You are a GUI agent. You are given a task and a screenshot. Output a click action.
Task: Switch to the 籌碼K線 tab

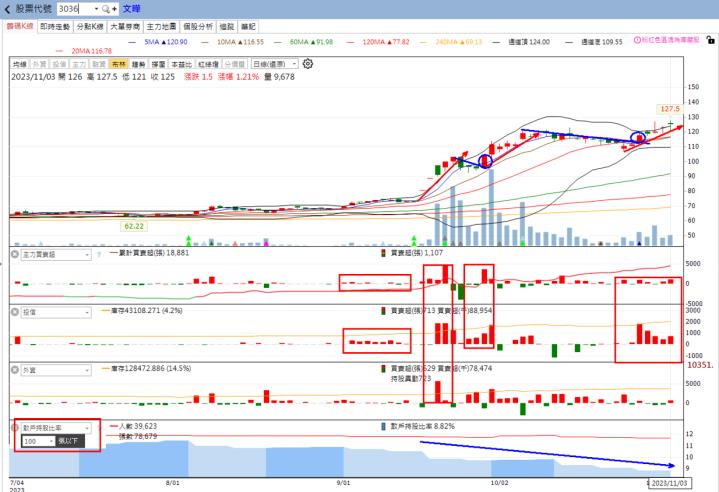click(20, 26)
